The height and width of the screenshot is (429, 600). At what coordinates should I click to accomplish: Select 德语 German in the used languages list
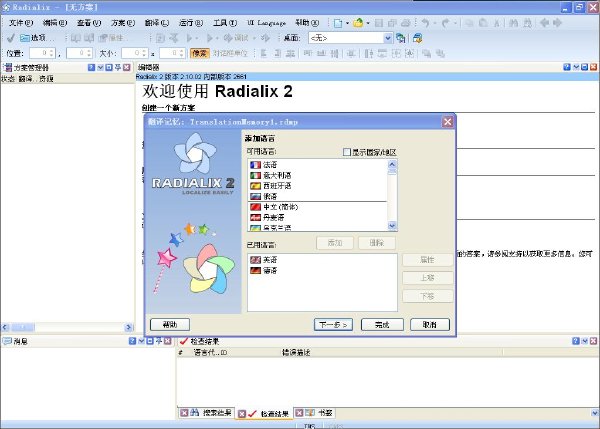(x=322, y=271)
